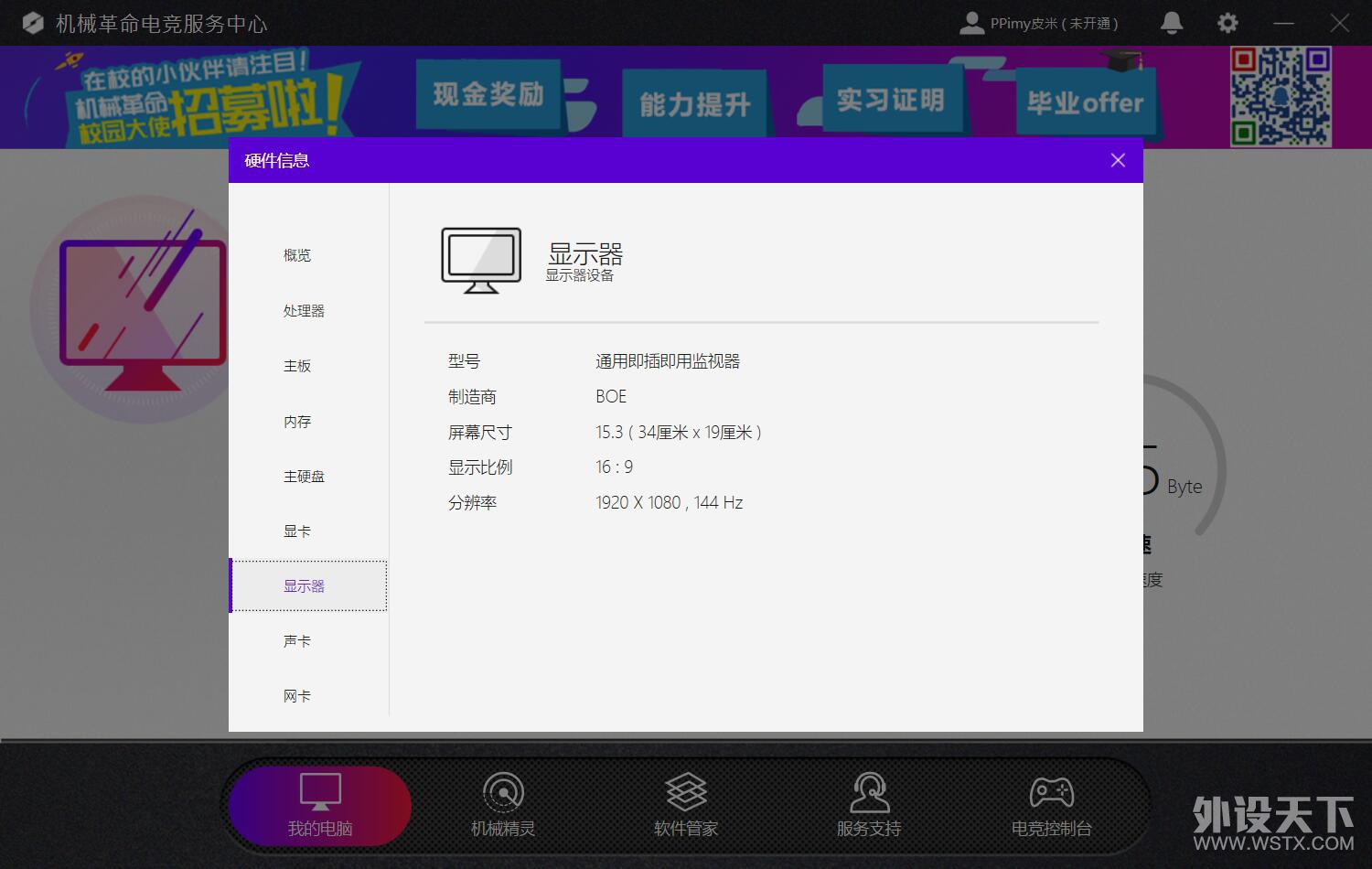
Task: Click the 毕业offer banner label
Action: point(1085,102)
